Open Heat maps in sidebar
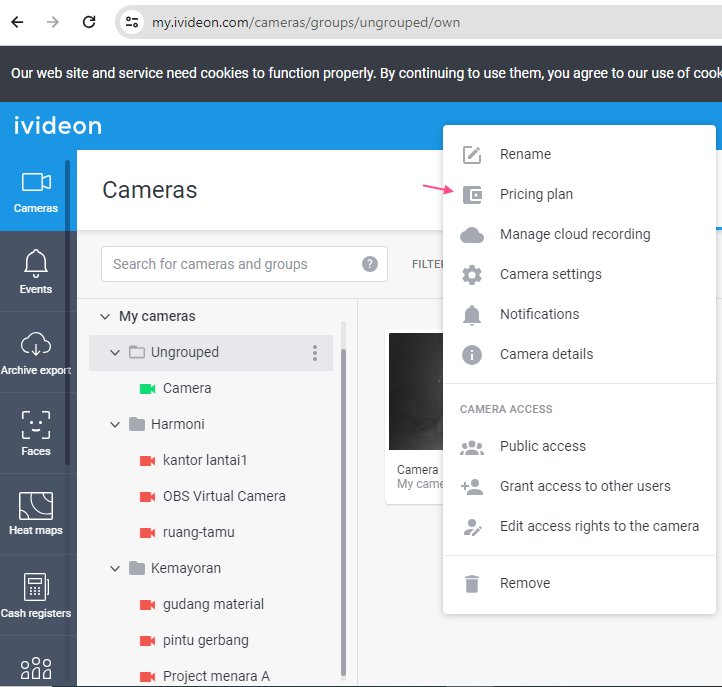The height and width of the screenshot is (687, 722). pyautogui.click(x=35, y=514)
